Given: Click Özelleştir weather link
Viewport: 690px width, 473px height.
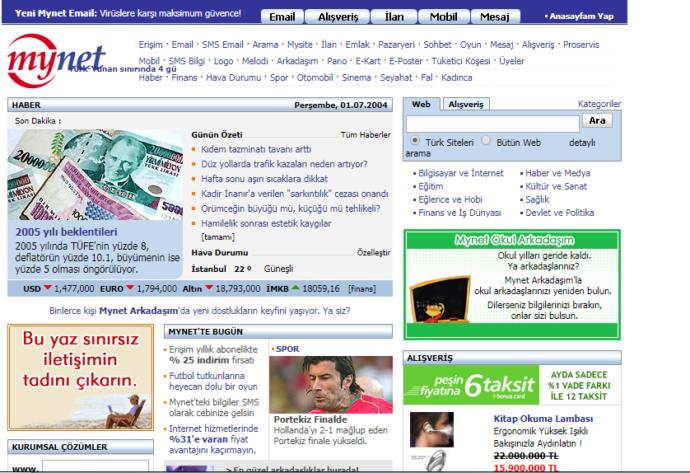Looking at the screenshot, I should click(x=373, y=253).
